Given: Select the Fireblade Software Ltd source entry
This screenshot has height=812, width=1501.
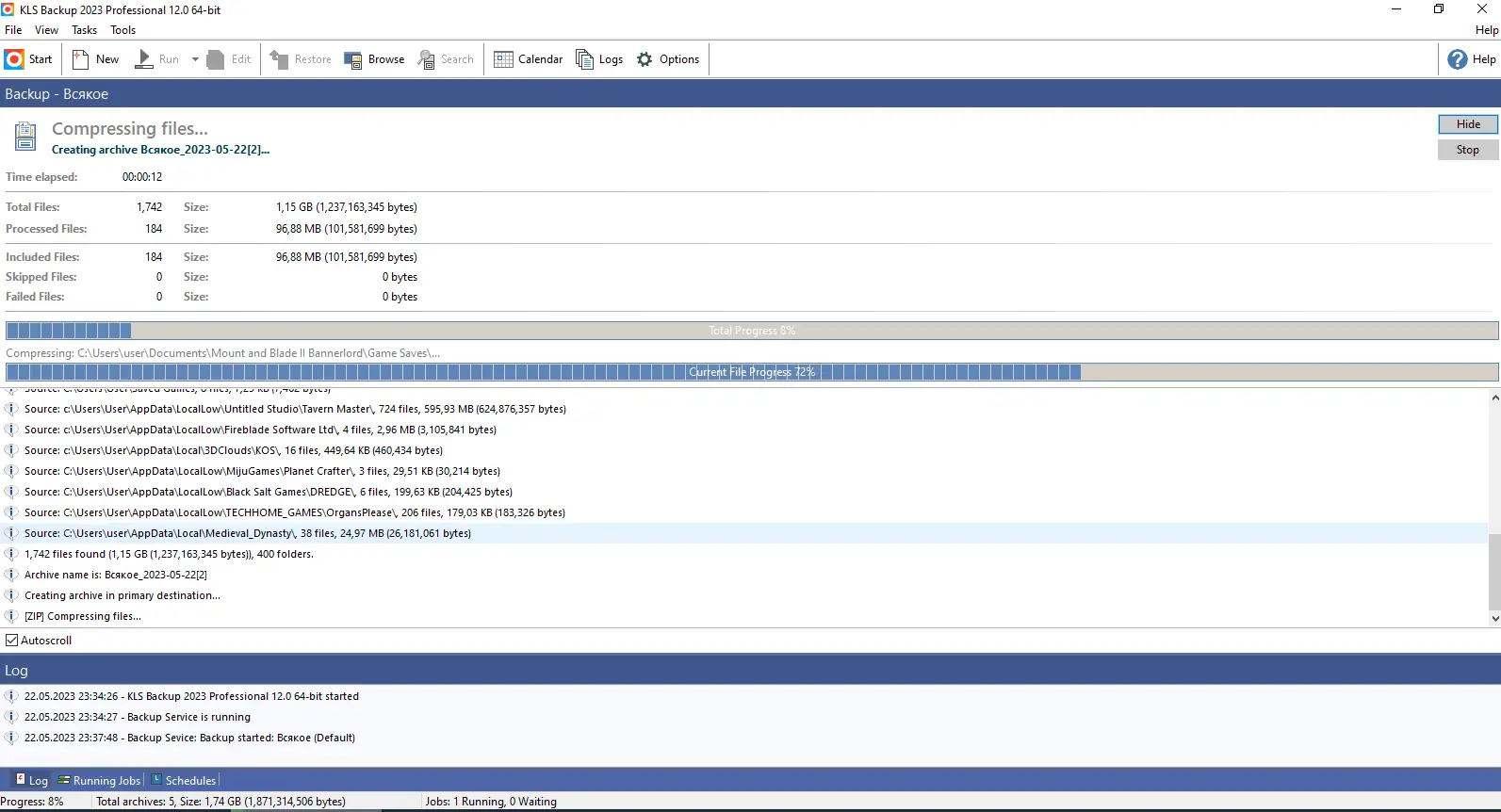Looking at the screenshot, I should pyautogui.click(x=744, y=430).
